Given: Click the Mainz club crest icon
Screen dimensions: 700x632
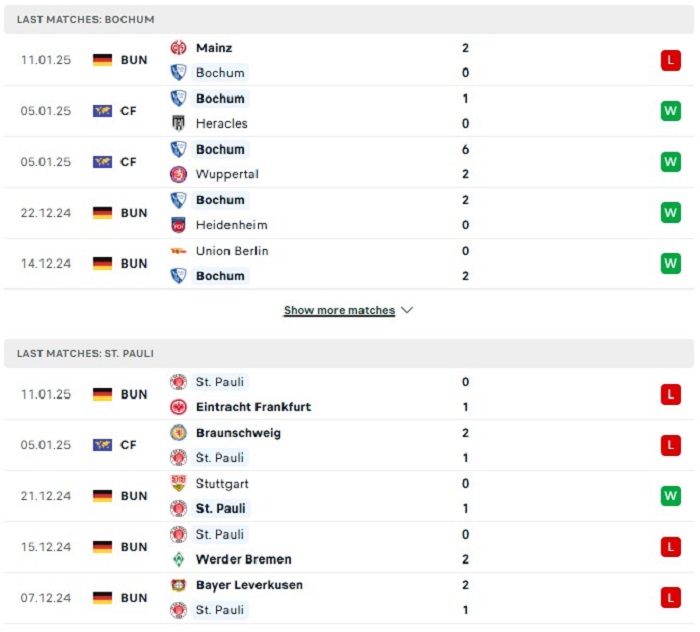Looking at the screenshot, I should tap(178, 47).
